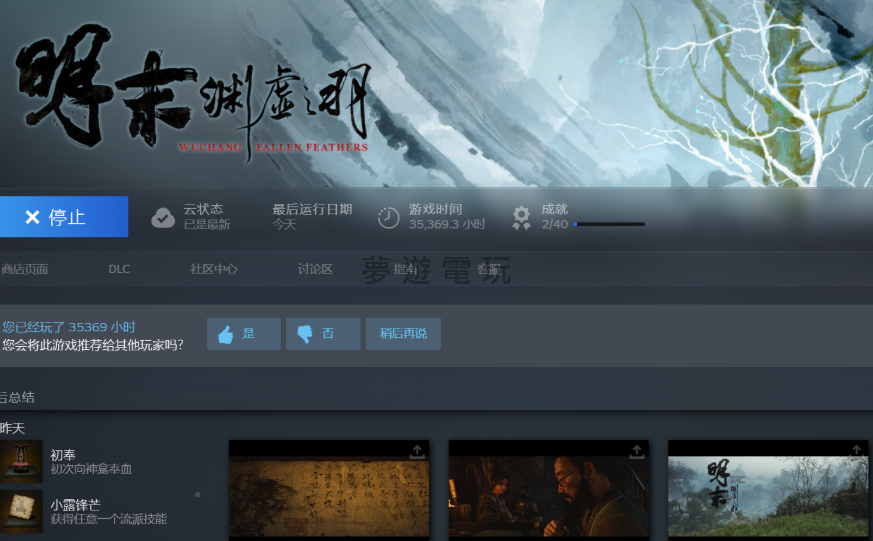The width and height of the screenshot is (873, 541).
Task: Open the 客服 support tab
Action: [488, 269]
